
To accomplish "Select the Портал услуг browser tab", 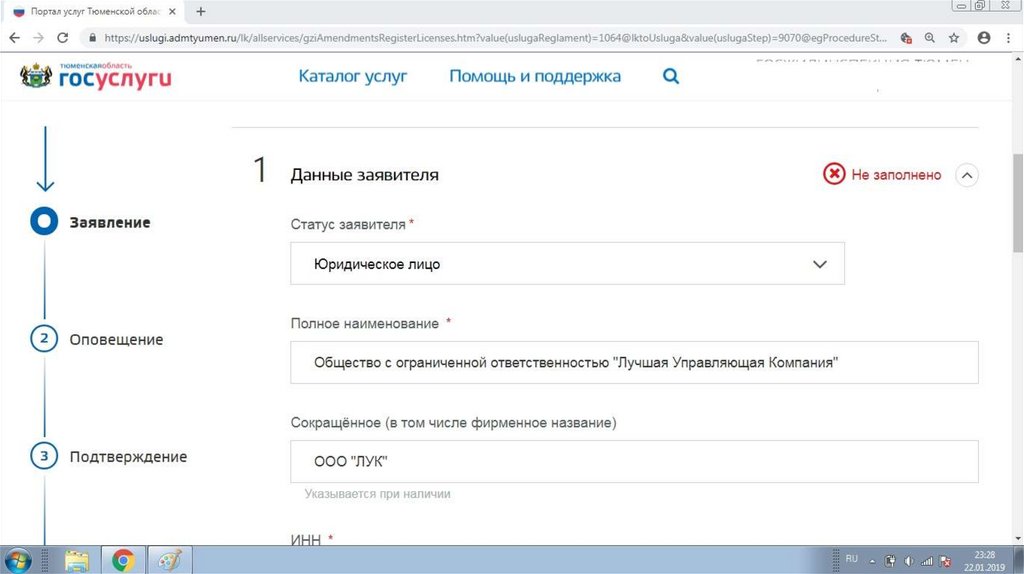I will point(94,12).
